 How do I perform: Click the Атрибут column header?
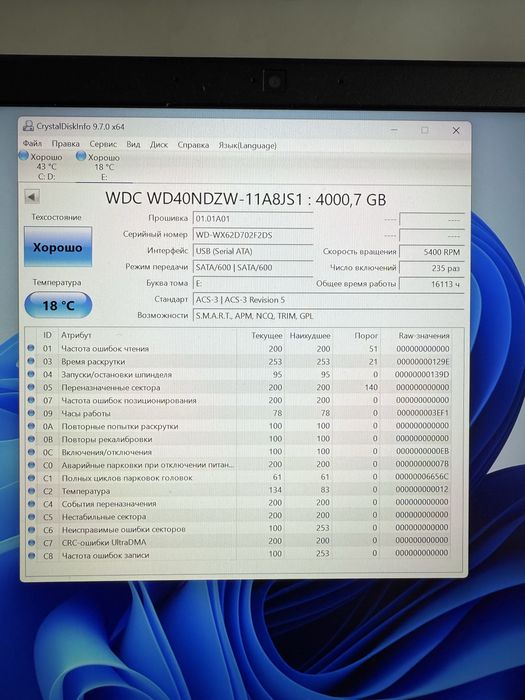tap(76, 335)
